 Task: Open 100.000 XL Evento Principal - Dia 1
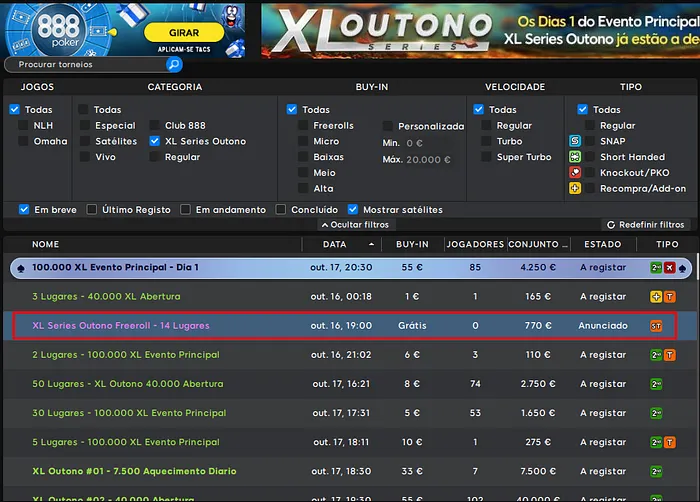point(351,268)
